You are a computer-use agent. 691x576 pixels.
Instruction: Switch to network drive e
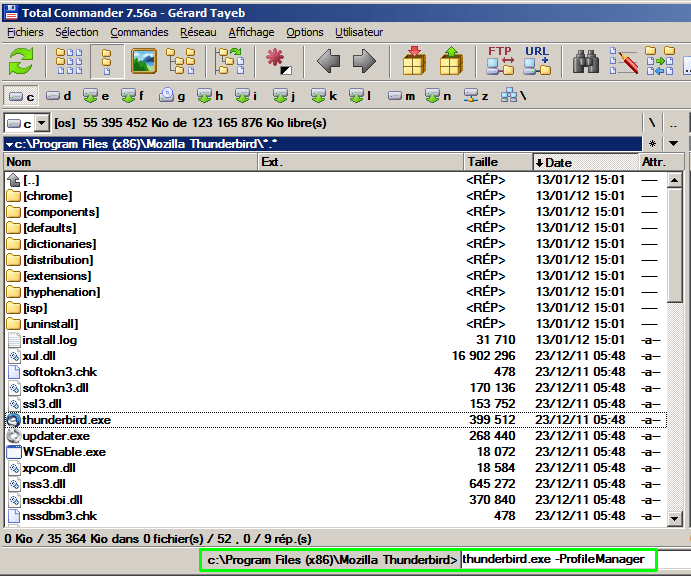click(x=96, y=96)
